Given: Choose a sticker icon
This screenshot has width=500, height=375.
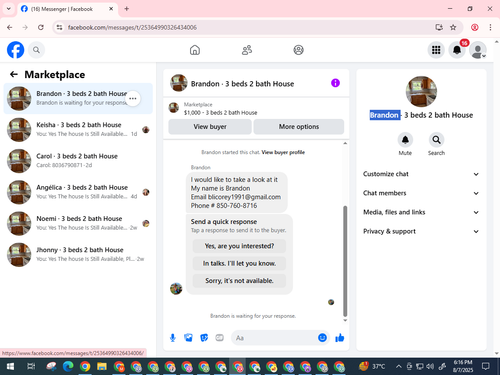Looking at the screenshot, I should click(x=204, y=338).
